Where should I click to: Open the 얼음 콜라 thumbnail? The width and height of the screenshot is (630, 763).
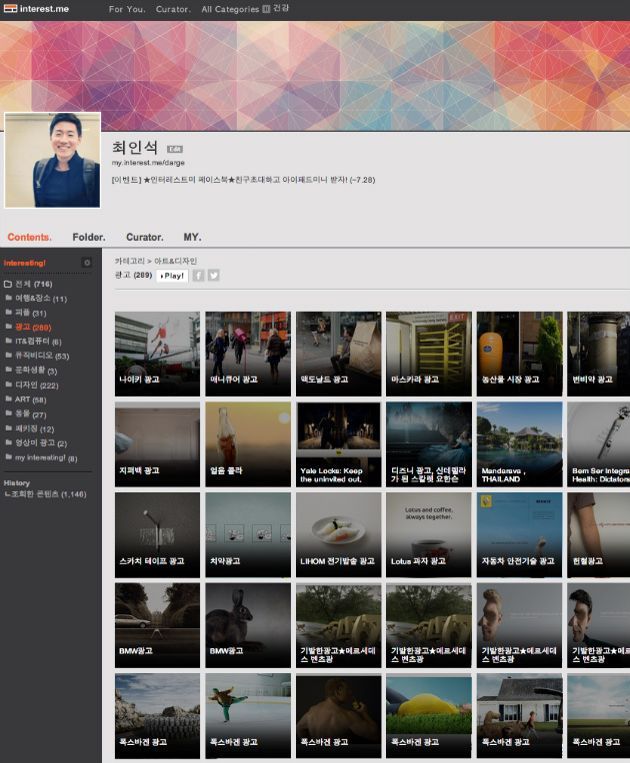[x=248, y=444]
